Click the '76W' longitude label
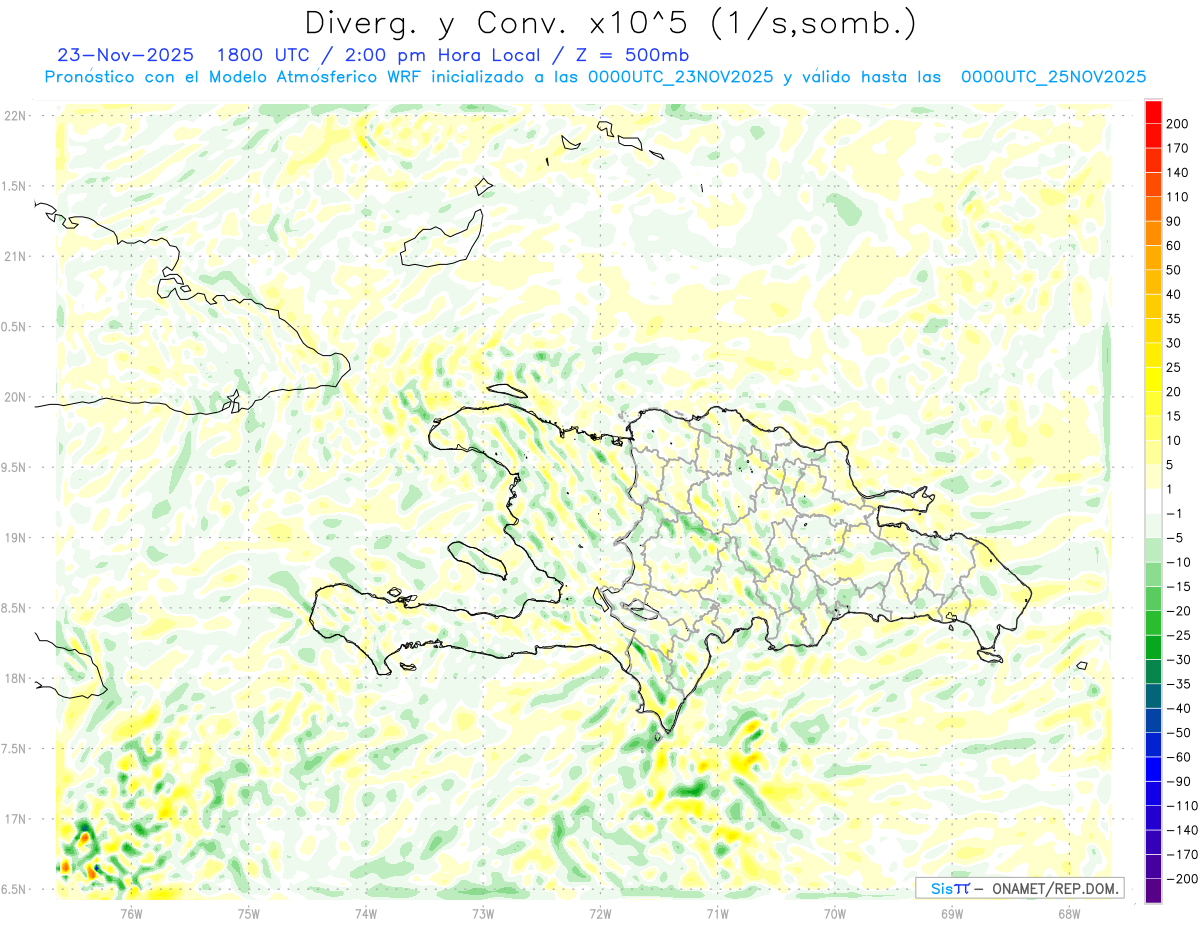The image size is (1200, 927). click(131, 913)
